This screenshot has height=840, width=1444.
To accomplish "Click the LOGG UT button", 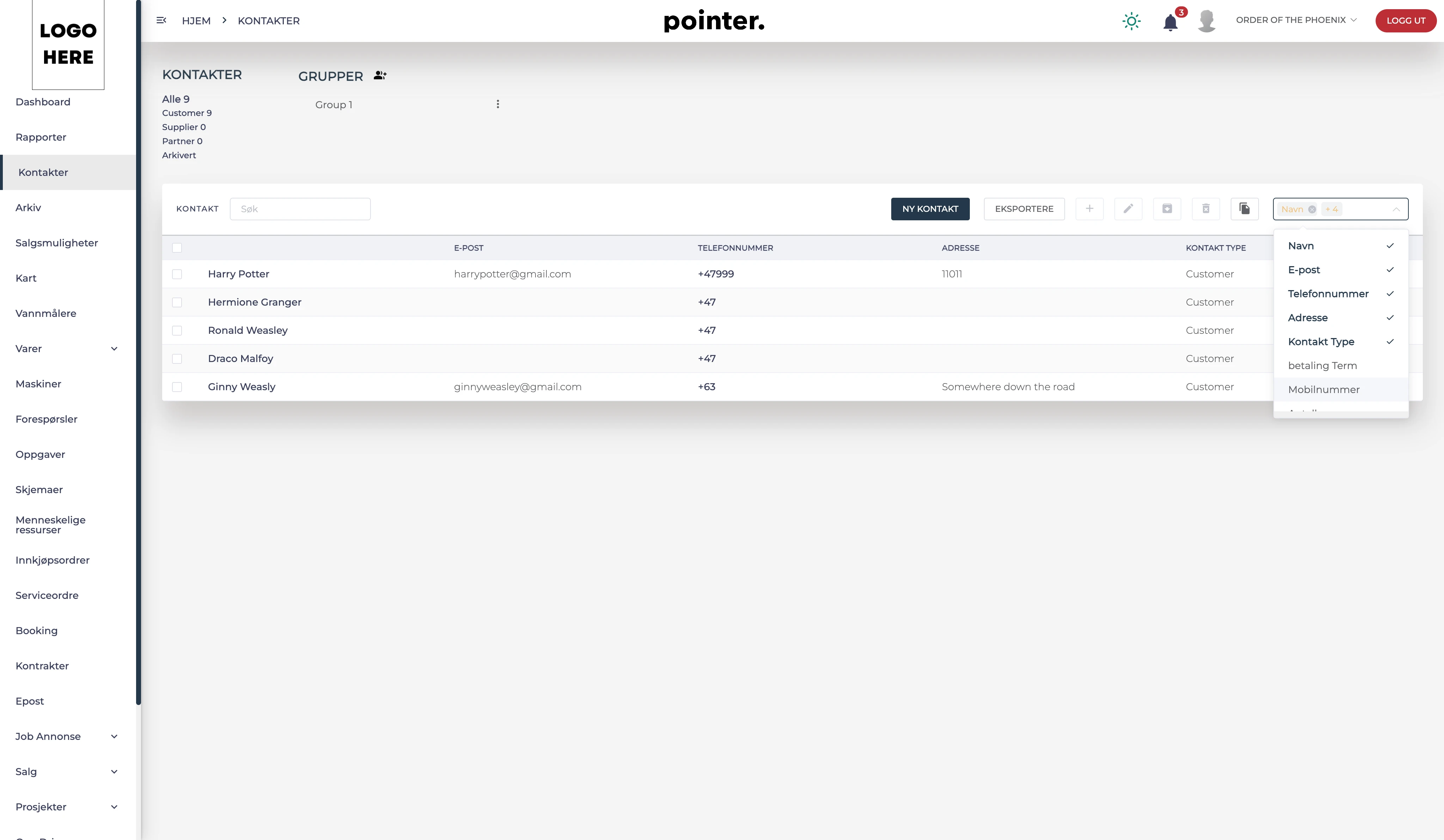I will [1406, 21].
